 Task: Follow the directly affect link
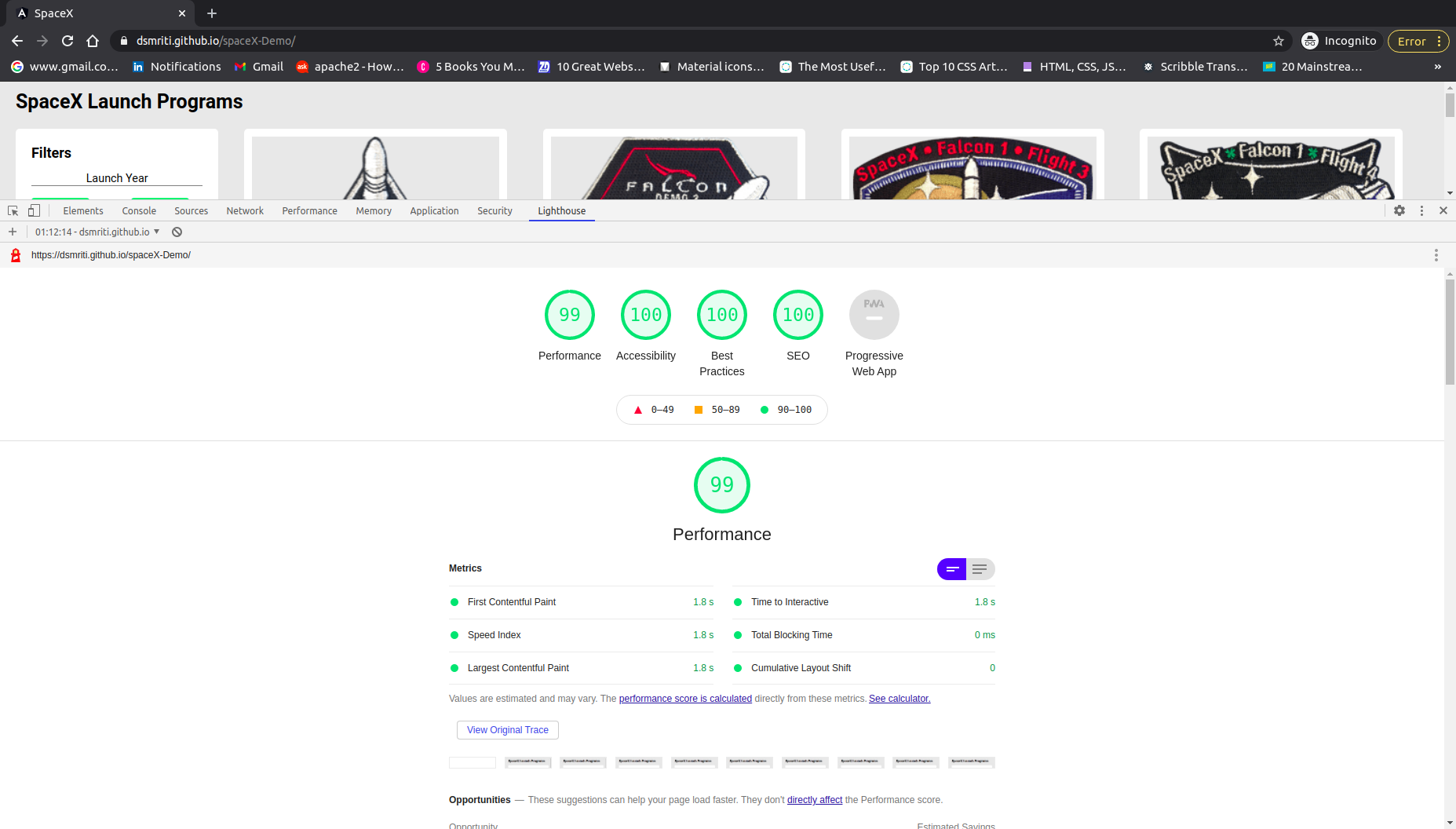point(815,800)
